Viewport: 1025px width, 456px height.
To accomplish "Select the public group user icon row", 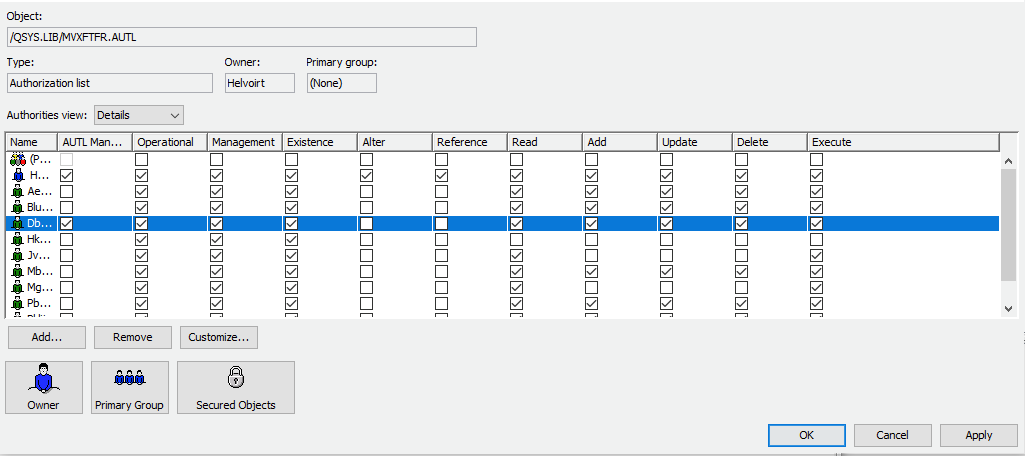I will pos(17,159).
